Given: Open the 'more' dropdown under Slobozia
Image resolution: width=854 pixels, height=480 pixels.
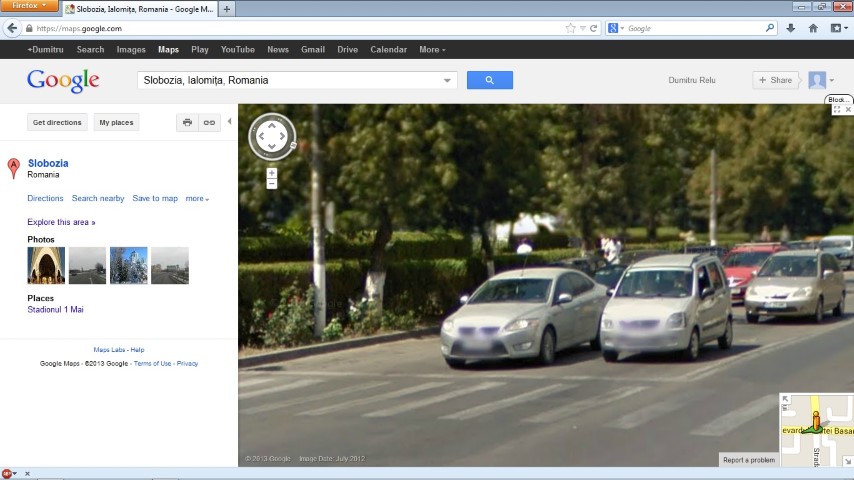Looking at the screenshot, I should (197, 198).
